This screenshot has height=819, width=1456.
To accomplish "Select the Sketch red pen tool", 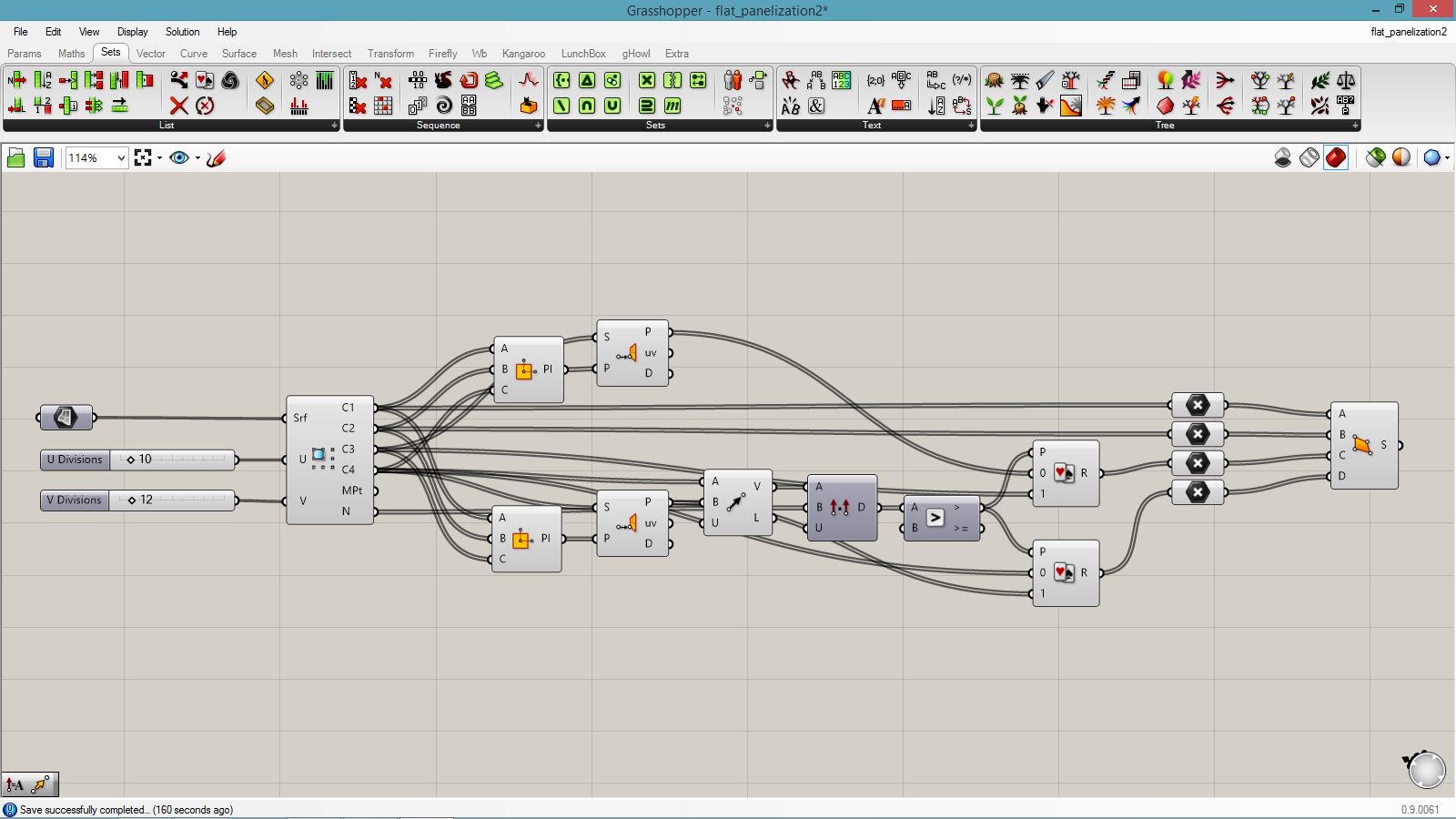I will coord(217,158).
